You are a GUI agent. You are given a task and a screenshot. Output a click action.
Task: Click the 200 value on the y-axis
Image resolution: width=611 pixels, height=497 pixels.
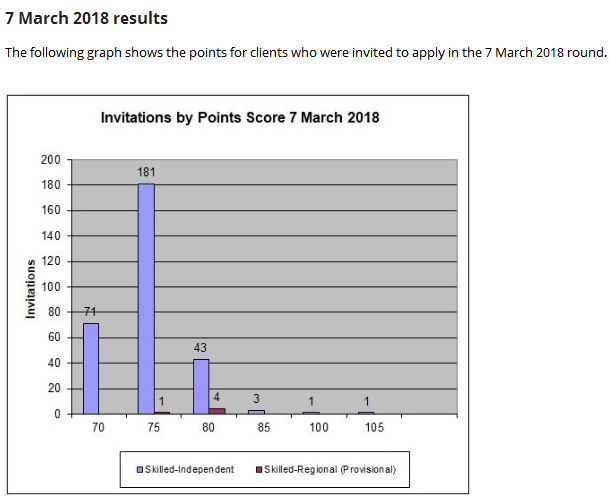(51, 160)
